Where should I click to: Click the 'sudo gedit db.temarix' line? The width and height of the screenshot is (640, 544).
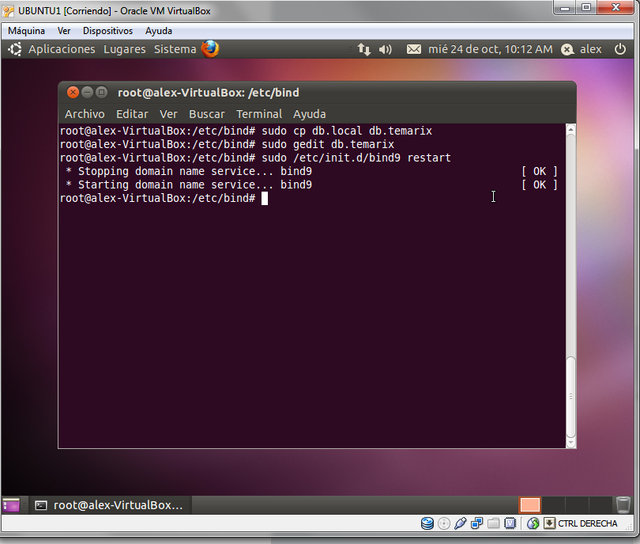pos(328,144)
